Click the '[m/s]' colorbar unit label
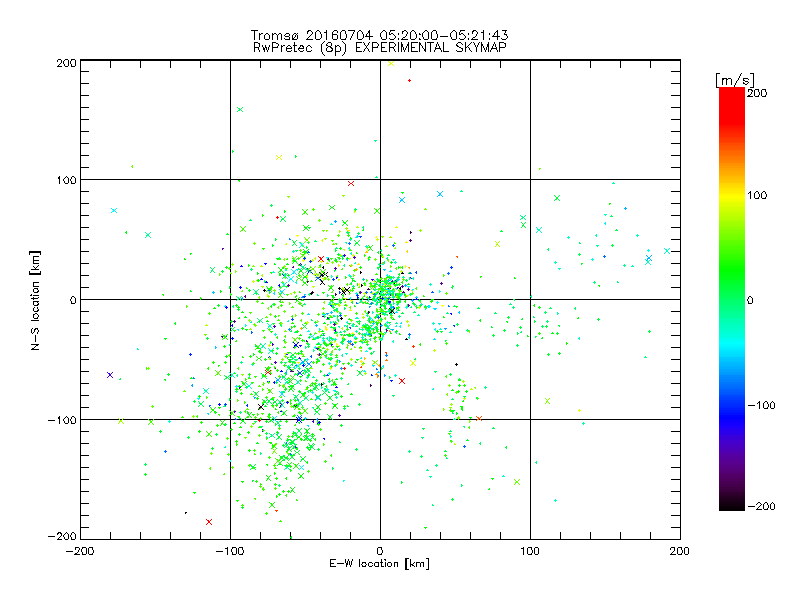The image size is (800, 600). pyautogui.click(x=734, y=80)
